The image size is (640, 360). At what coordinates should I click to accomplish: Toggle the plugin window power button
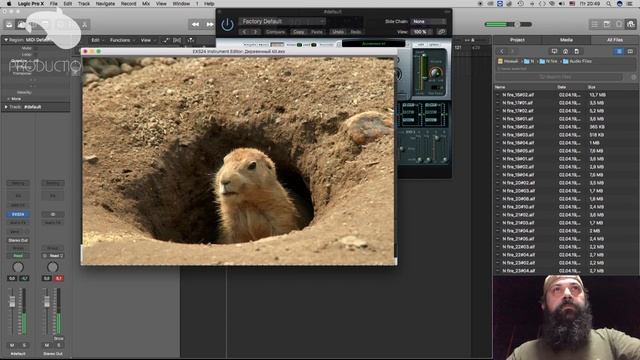coord(227,24)
